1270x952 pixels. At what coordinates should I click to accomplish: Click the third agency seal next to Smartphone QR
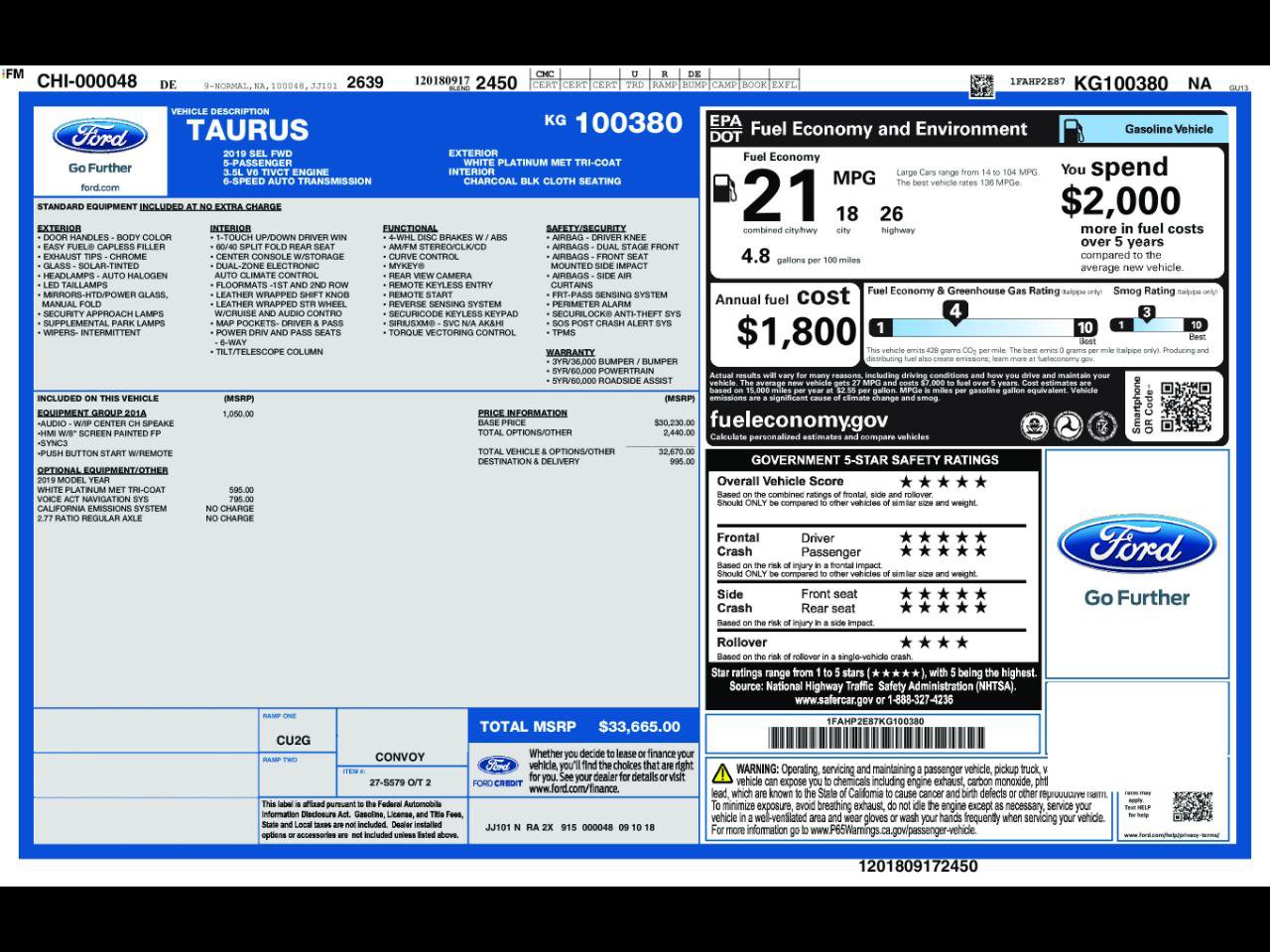coord(1101,426)
